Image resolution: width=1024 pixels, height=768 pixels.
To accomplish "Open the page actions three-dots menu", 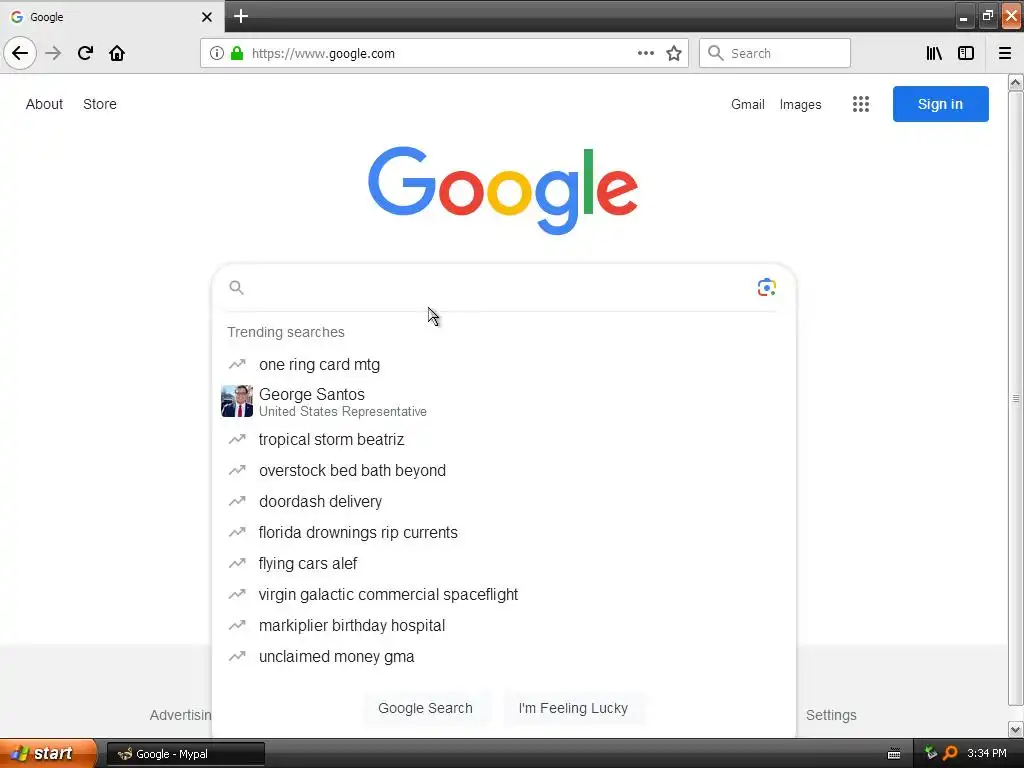I will [x=645, y=53].
